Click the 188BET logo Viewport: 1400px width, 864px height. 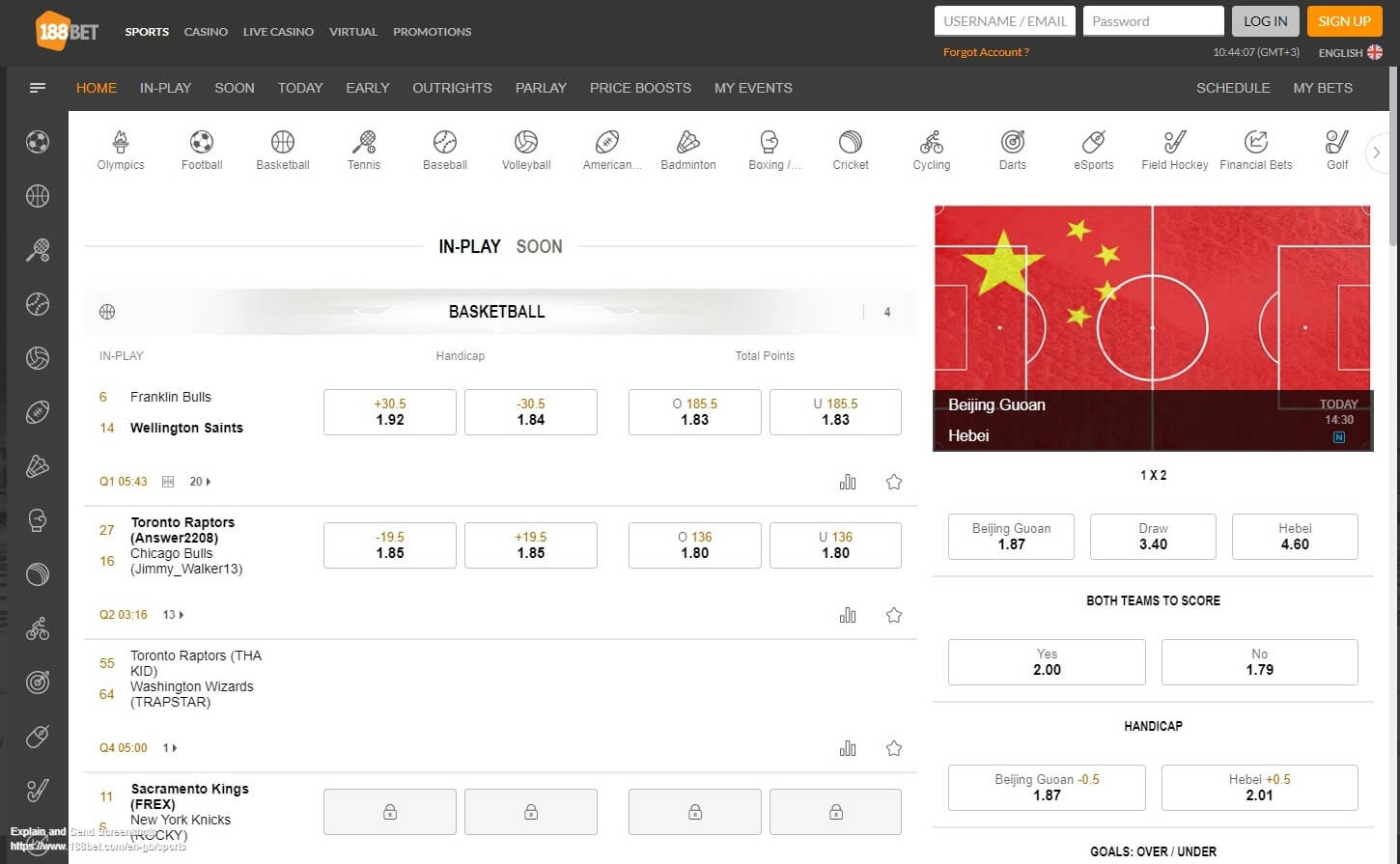(68, 31)
